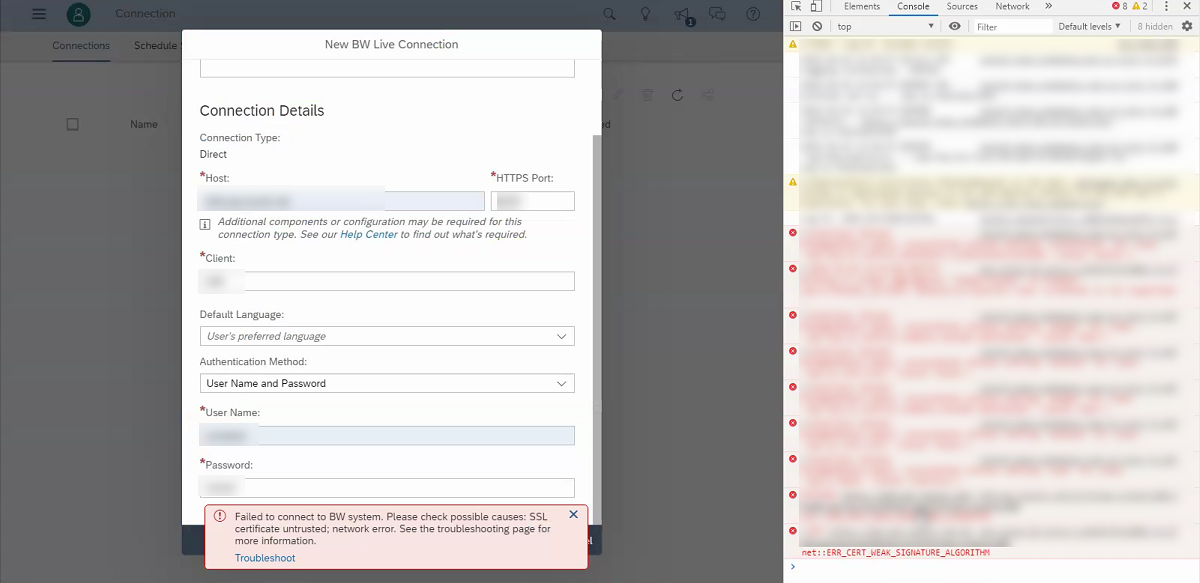Click the ERR_CERT_WEAK_SIGNATURE_ALGORITHM error text

(895, 552)
